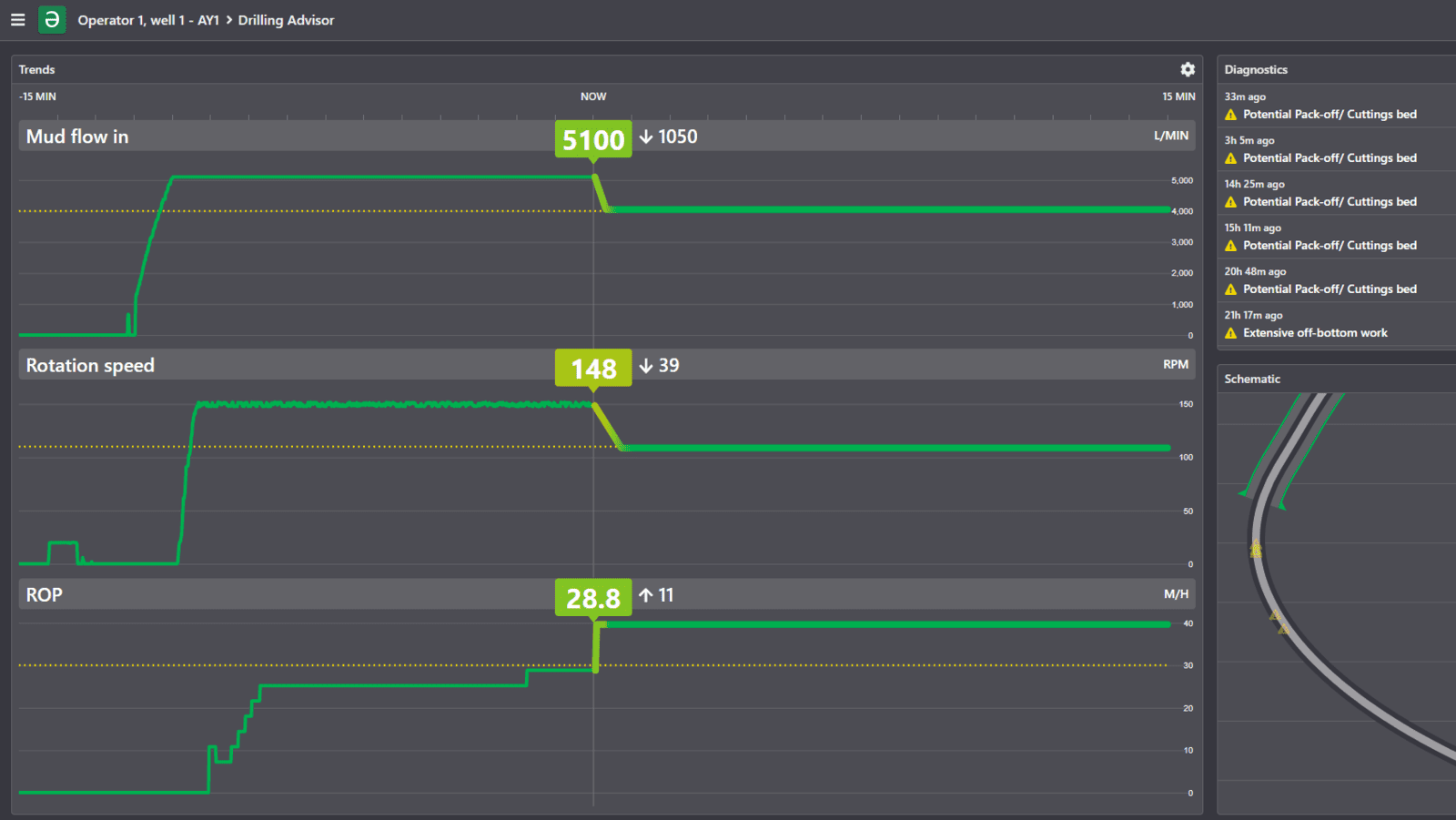This screenshot has width=1456, height=820.
Task: Select Mud flow in trend title
Action: pos(77,137)
